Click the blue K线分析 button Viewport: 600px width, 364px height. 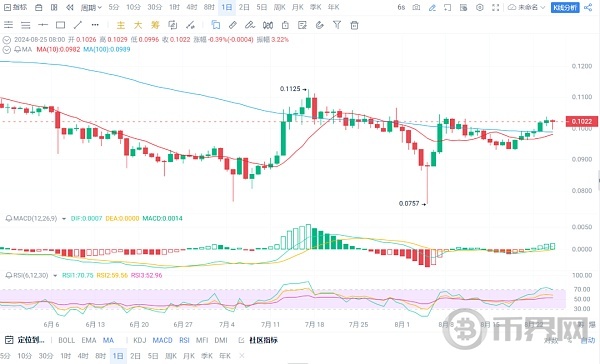(565, 7)
